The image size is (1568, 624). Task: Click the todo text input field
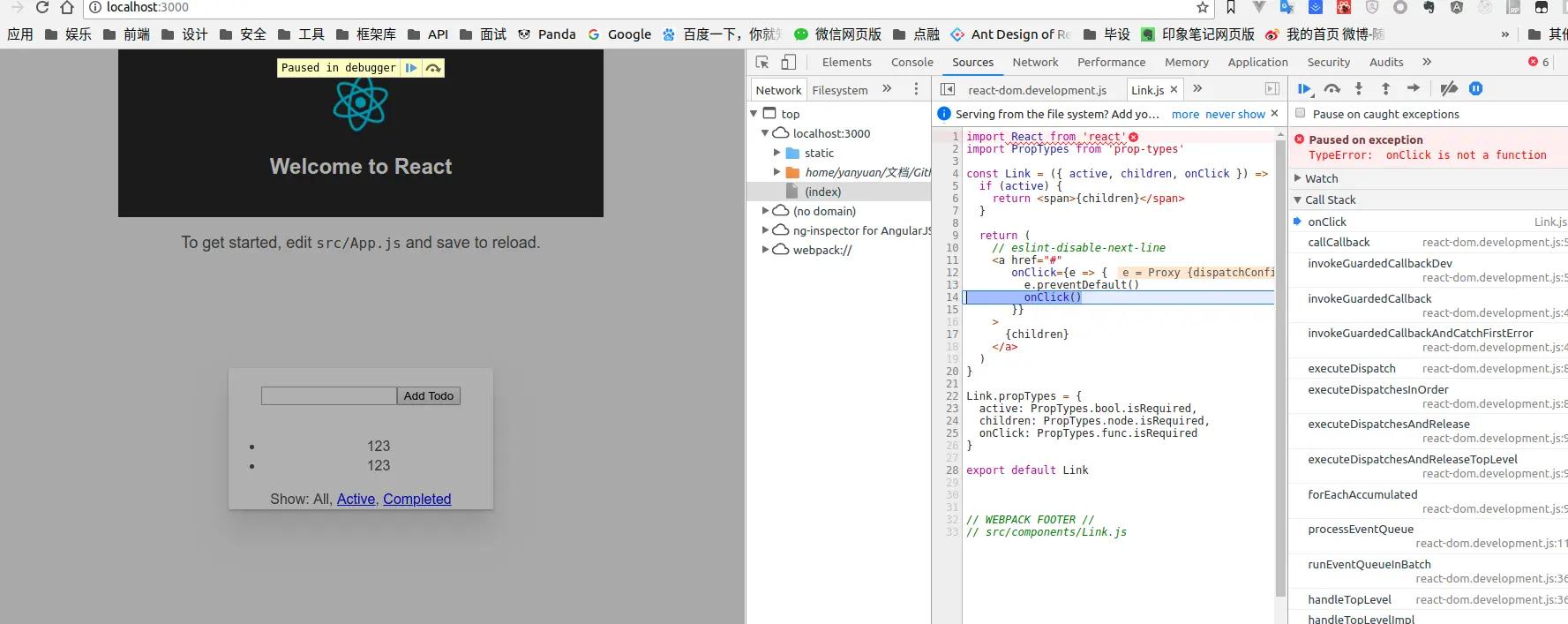pyautogui.click(x=328, y=396)
